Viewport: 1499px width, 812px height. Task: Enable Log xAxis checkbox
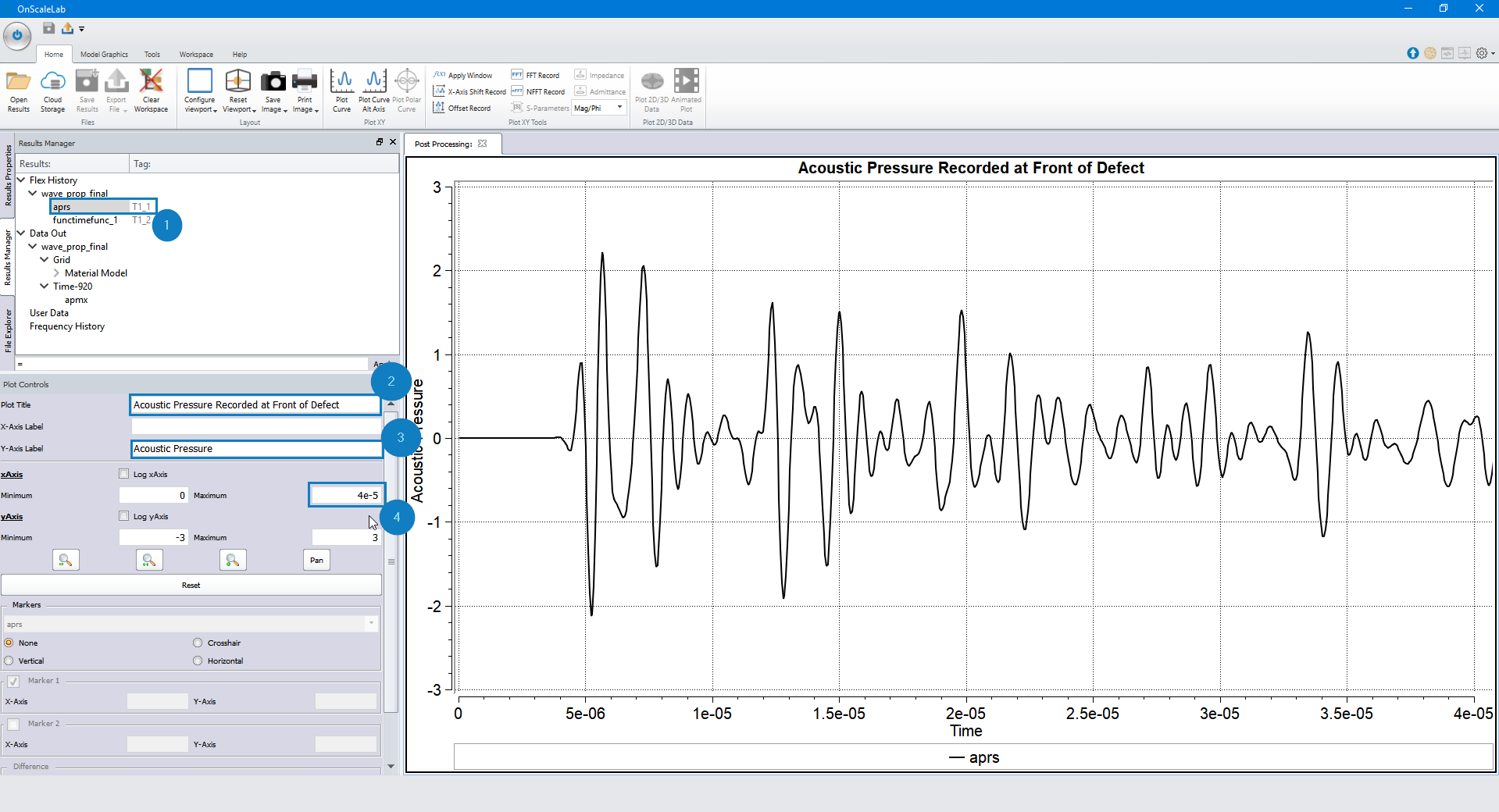123,473
